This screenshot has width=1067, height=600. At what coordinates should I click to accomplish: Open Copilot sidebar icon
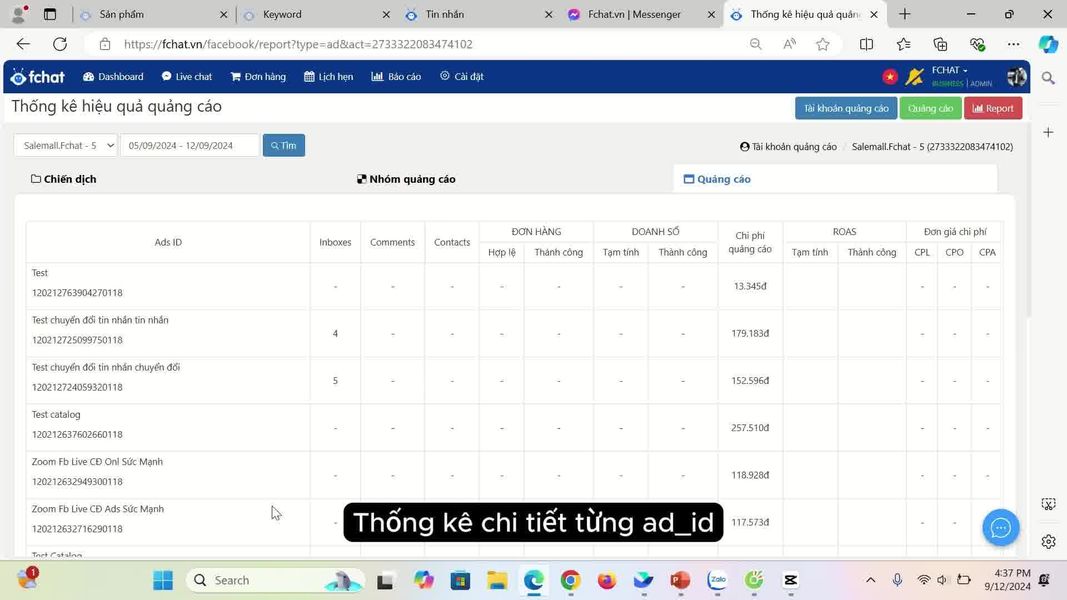pyautogui.click(x=1048, y=44)
